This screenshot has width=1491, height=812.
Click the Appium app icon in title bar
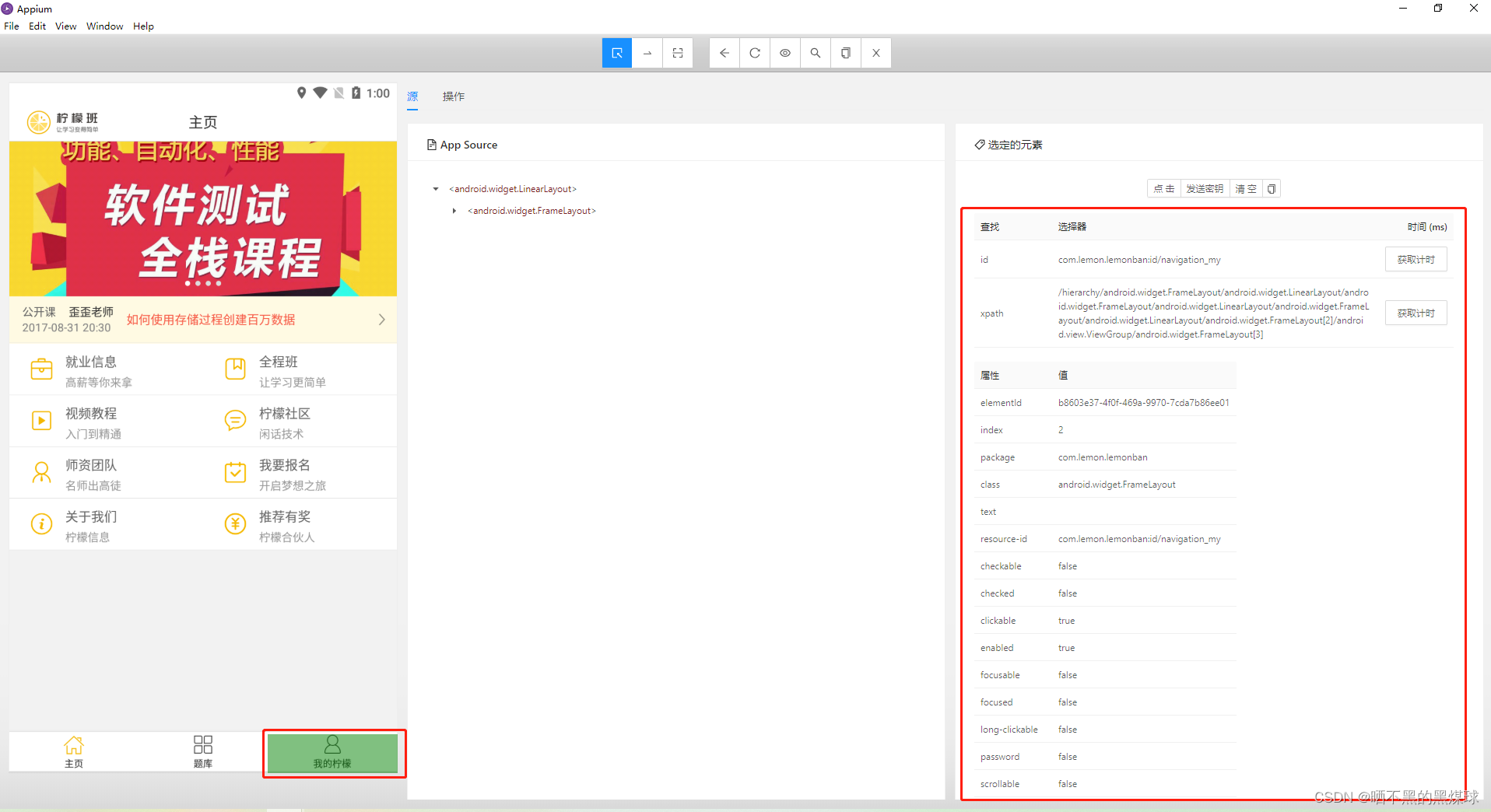[8, 9]
